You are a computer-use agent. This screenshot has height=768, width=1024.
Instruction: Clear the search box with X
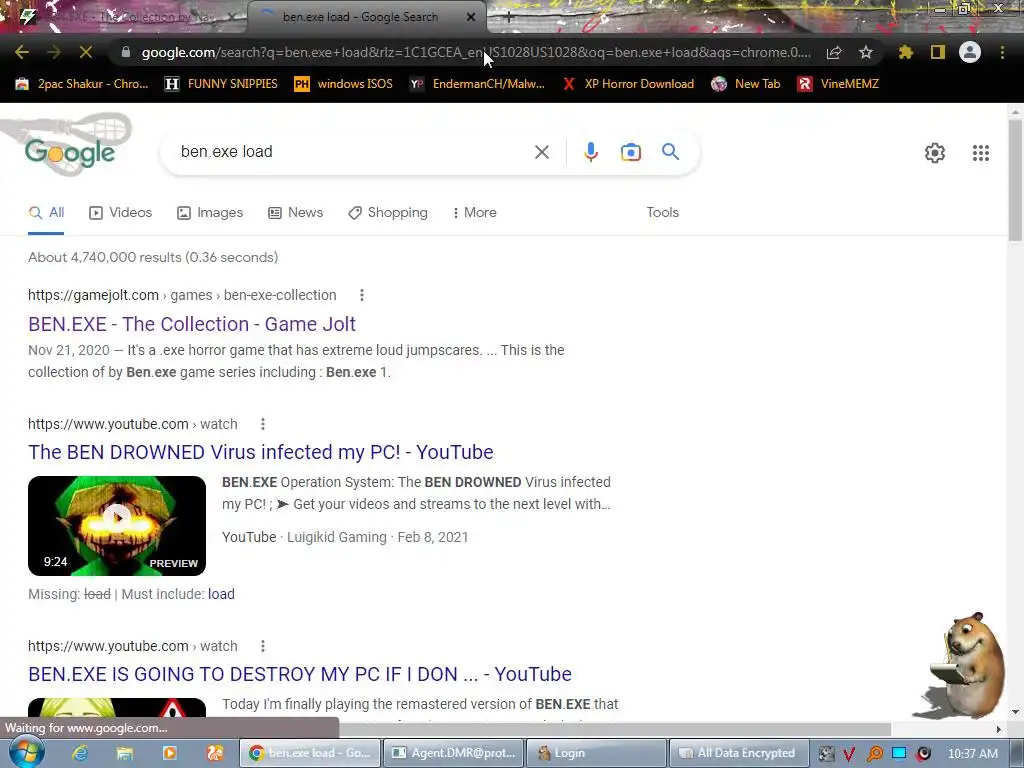point(541,152)
